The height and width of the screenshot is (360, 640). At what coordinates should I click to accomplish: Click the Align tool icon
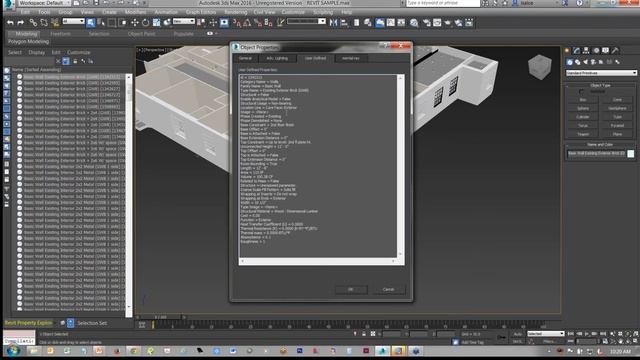point(344,23)
